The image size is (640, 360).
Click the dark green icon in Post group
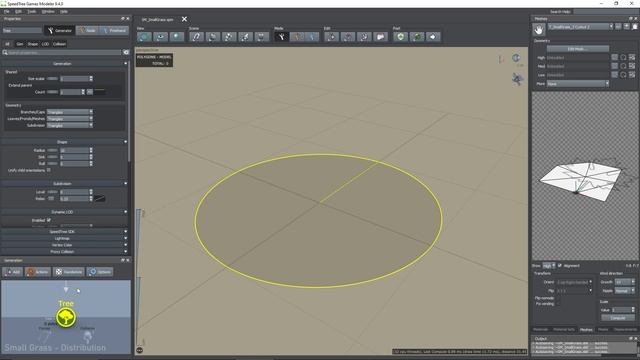(417, 37)
